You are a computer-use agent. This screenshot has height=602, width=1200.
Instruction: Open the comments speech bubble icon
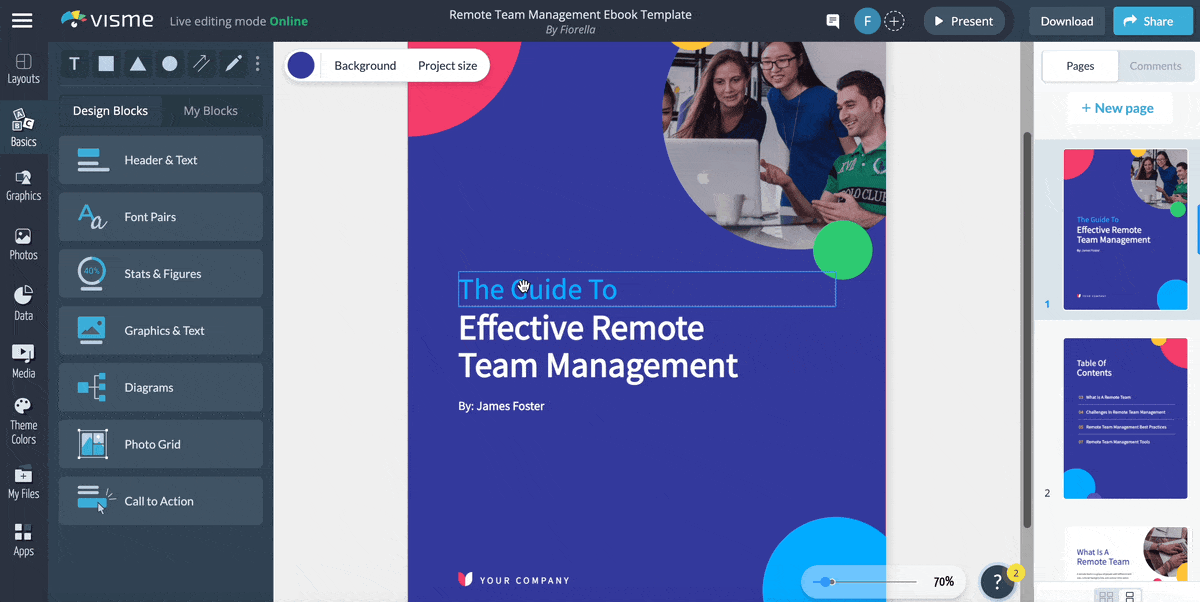tap(832, 21)
